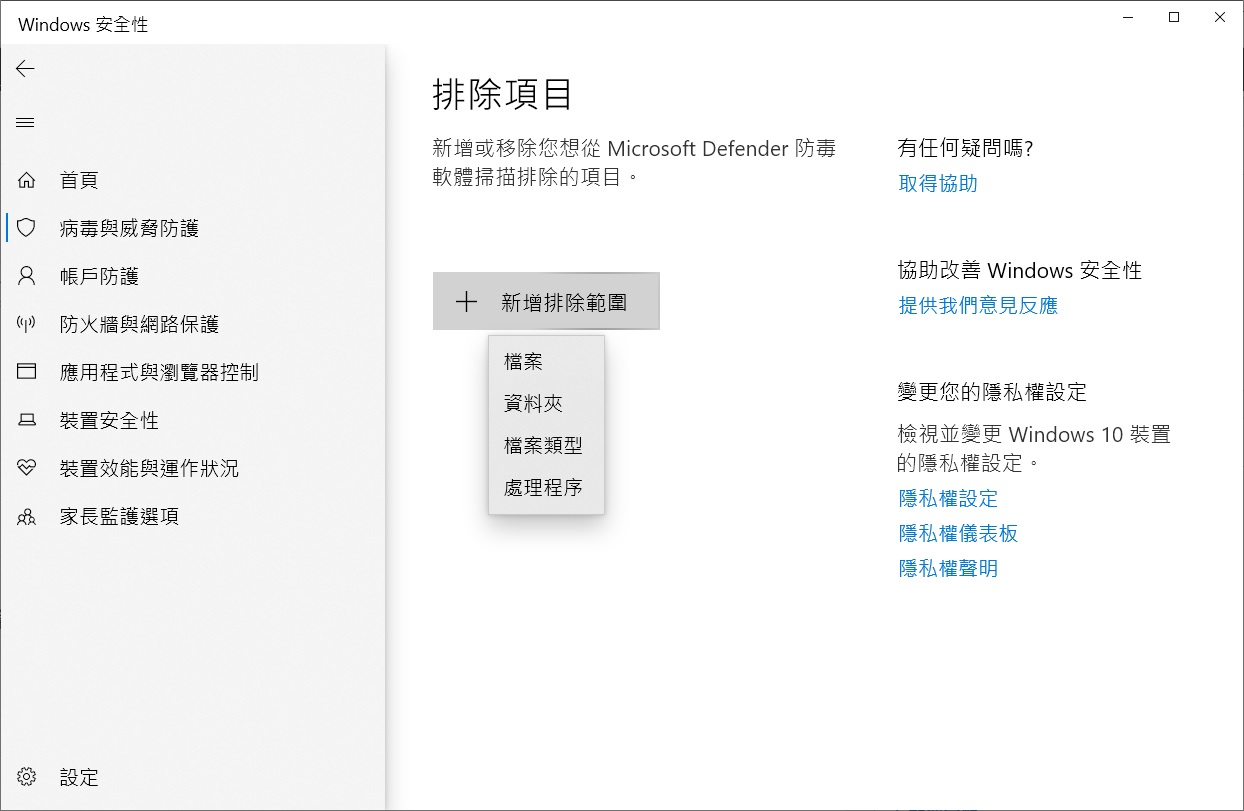Choose 處理程序 from the exclusion dropdown
The width and height of the screenshot is (1244, 811).
pos(546,488)
